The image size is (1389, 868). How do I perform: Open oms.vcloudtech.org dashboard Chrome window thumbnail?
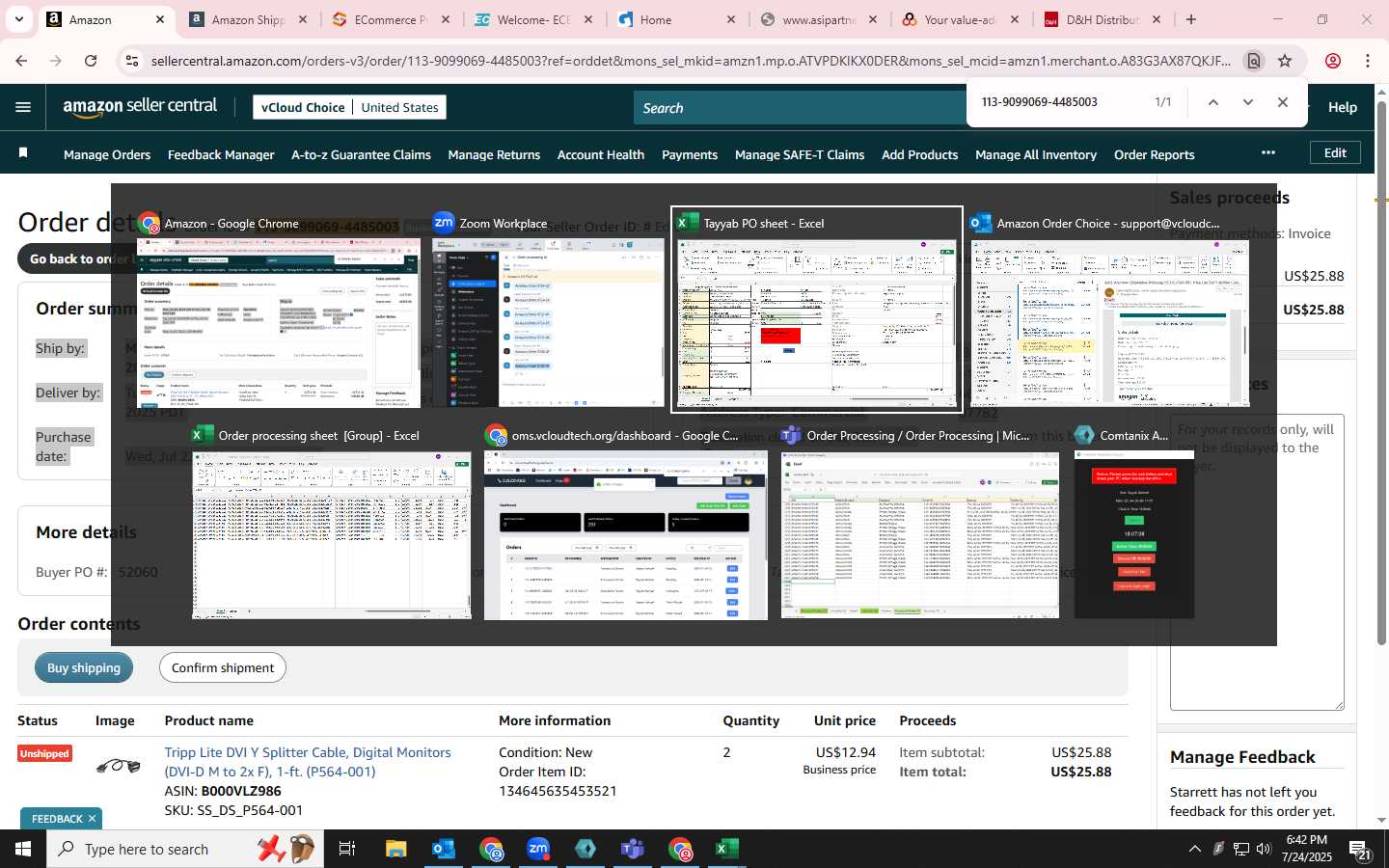[626, 524]
